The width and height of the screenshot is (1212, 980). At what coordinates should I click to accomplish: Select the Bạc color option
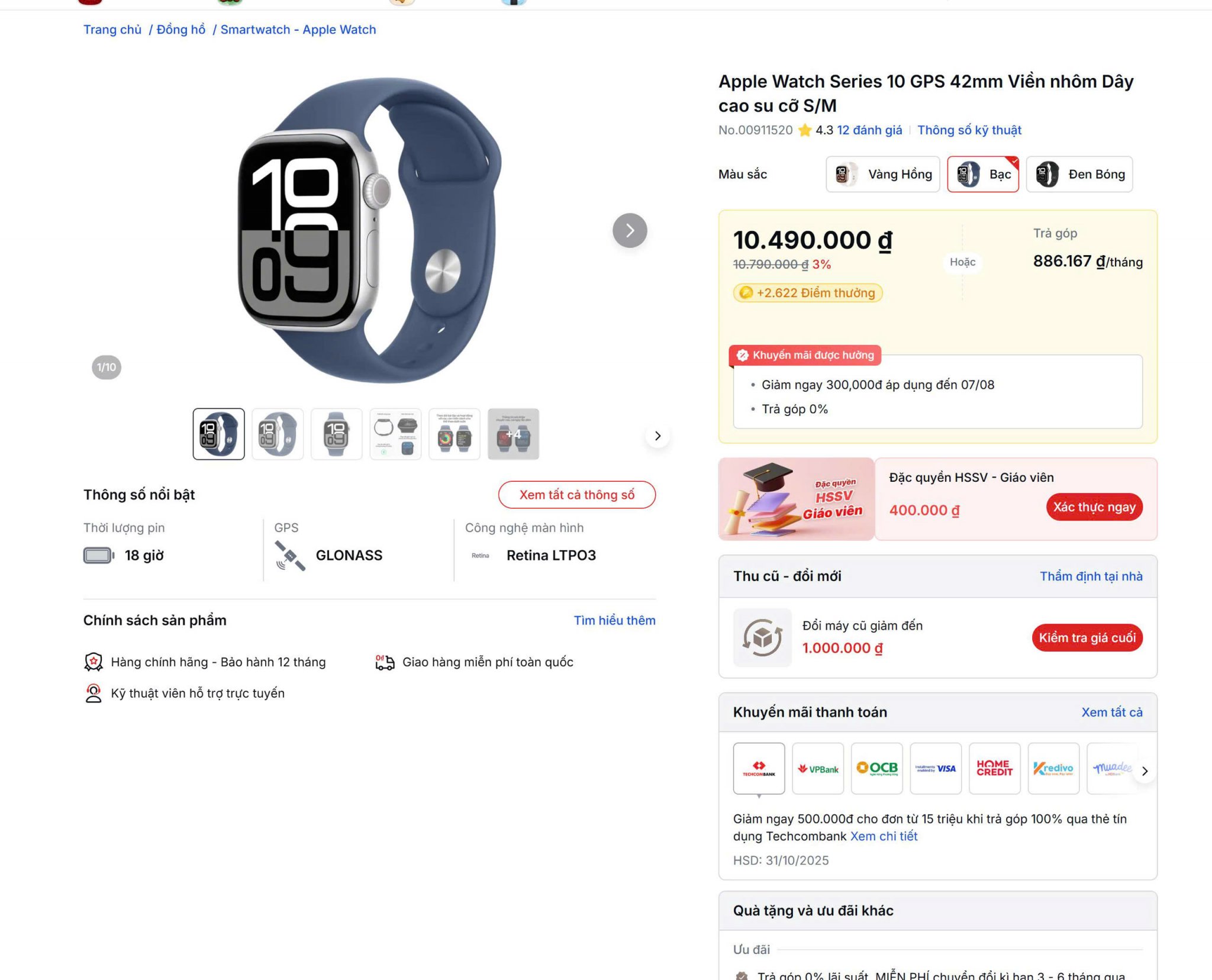983,174
